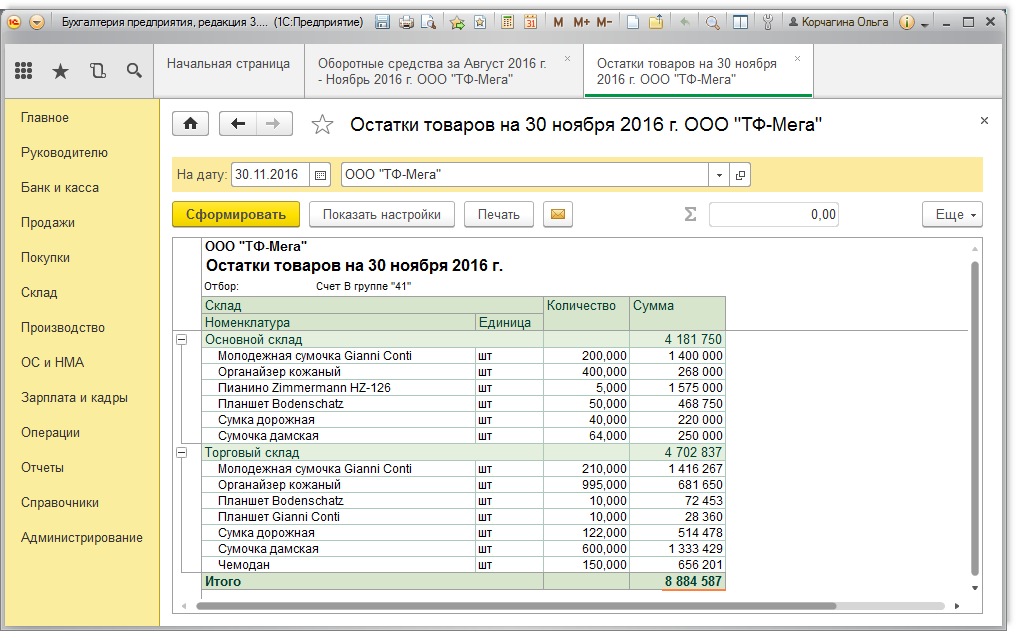Open Print Preview from the title bar
Viewport: 1016px width, 631px height.
point(428,22)
